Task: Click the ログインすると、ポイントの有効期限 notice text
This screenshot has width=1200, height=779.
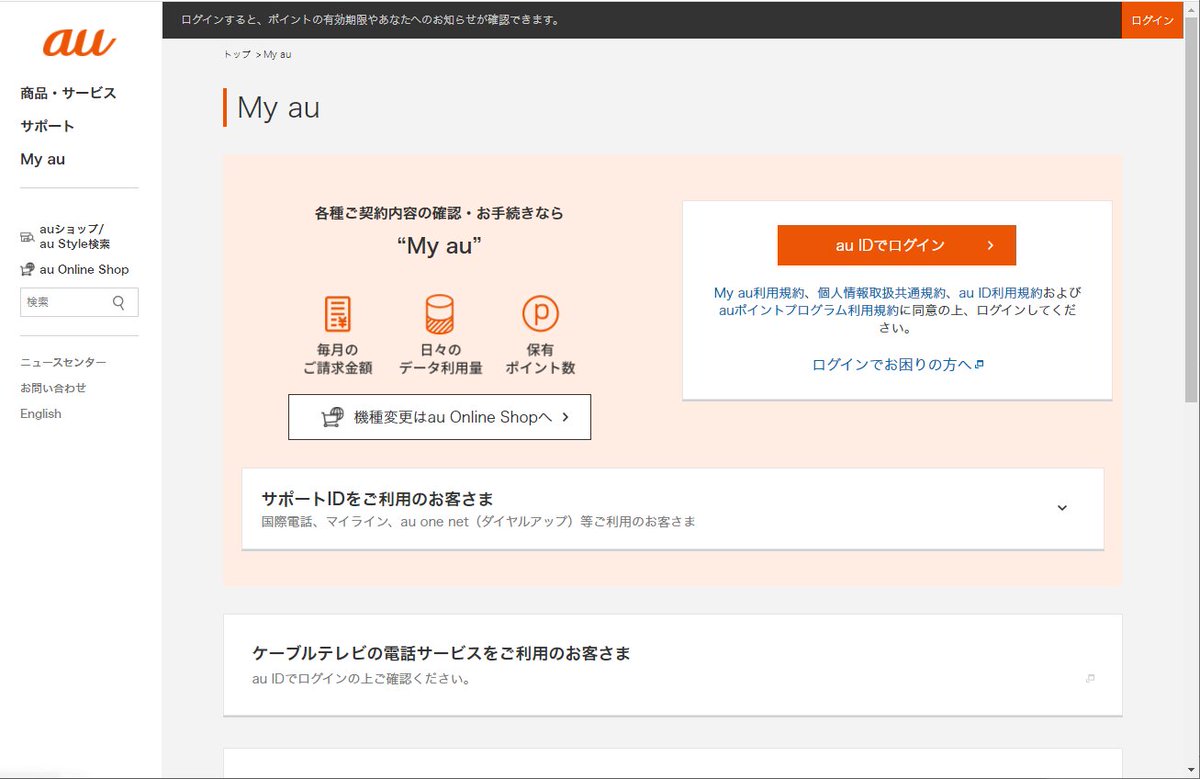Action: 371,20
